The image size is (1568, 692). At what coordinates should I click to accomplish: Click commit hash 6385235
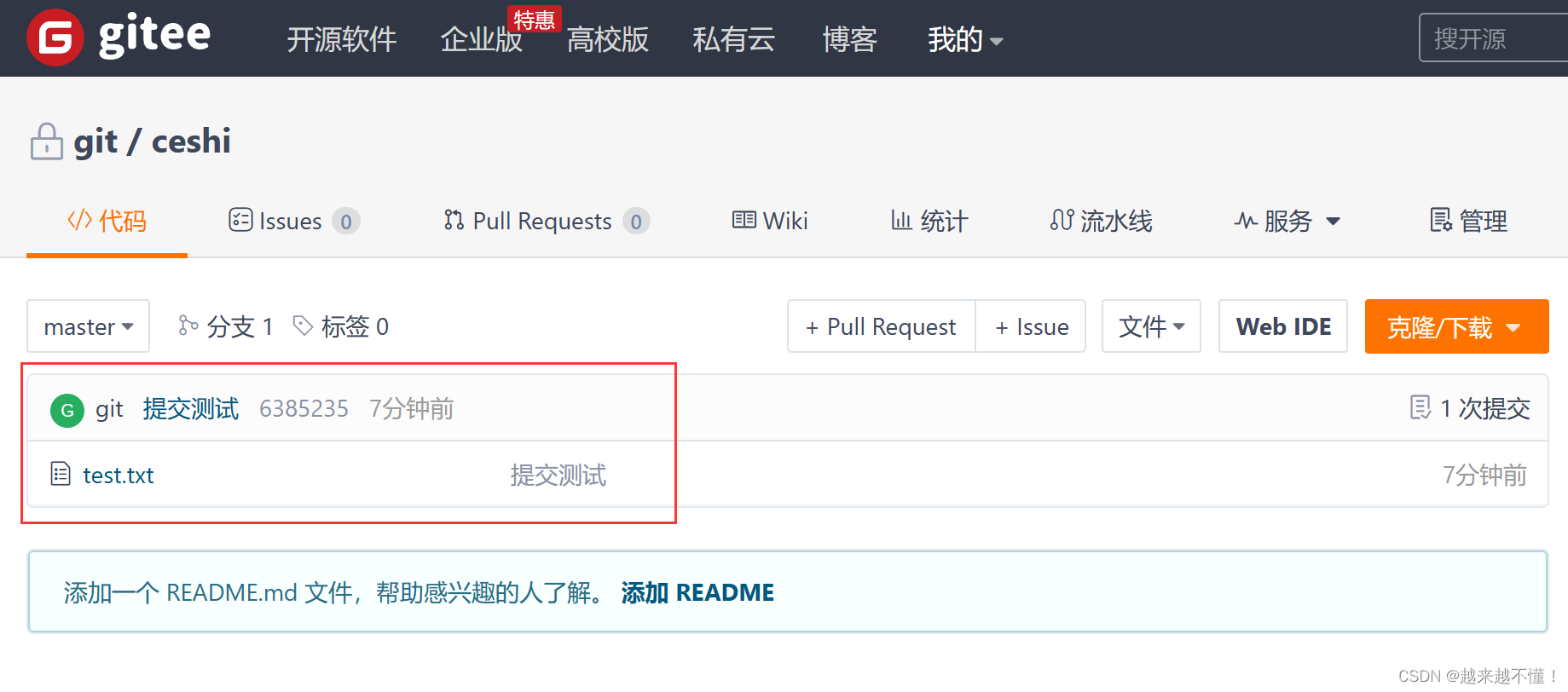coord(304,409)
